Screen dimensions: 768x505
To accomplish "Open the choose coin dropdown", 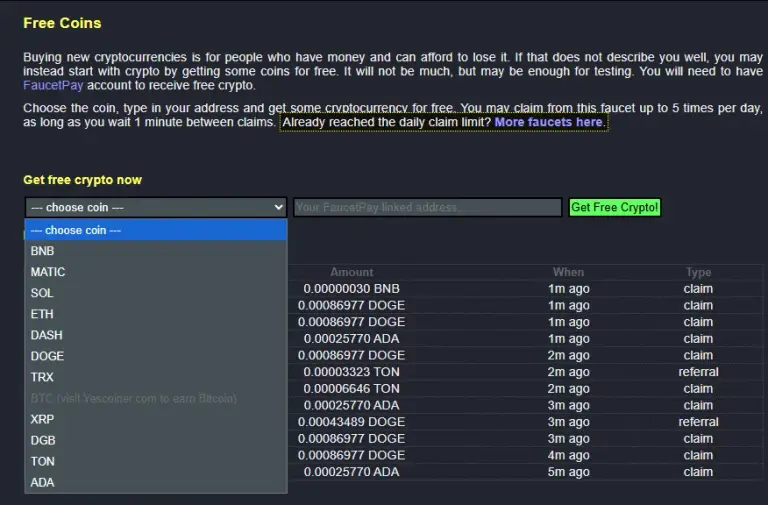I will (156, 207).
